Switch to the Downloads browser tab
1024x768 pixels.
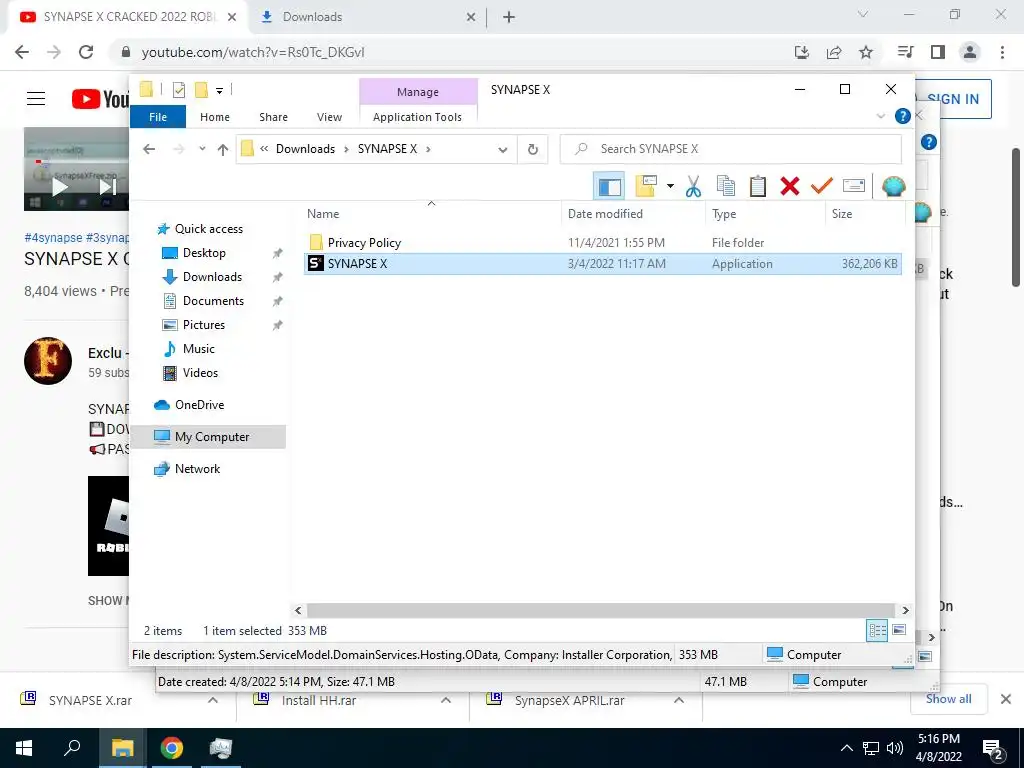[x=368, y=17]
